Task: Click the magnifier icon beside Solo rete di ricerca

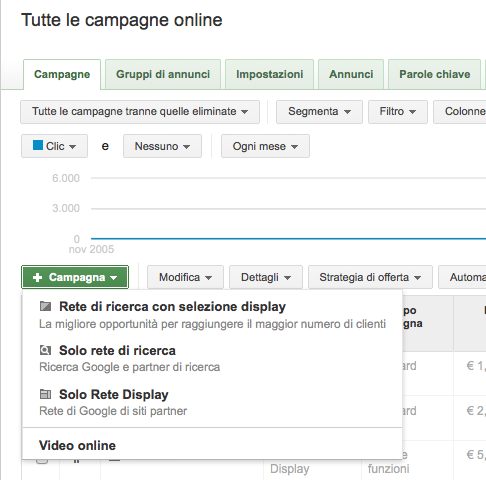Action: 45,350
